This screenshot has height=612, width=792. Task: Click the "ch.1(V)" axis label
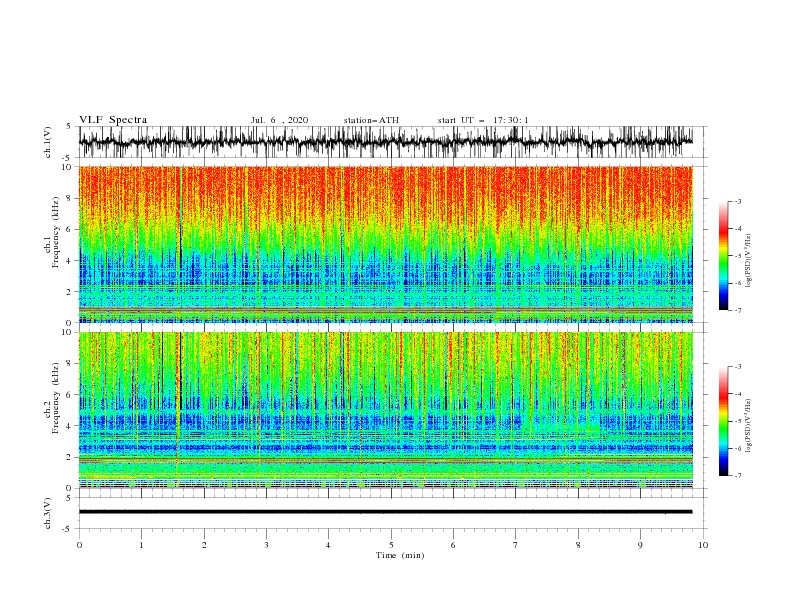coord(48,143)
